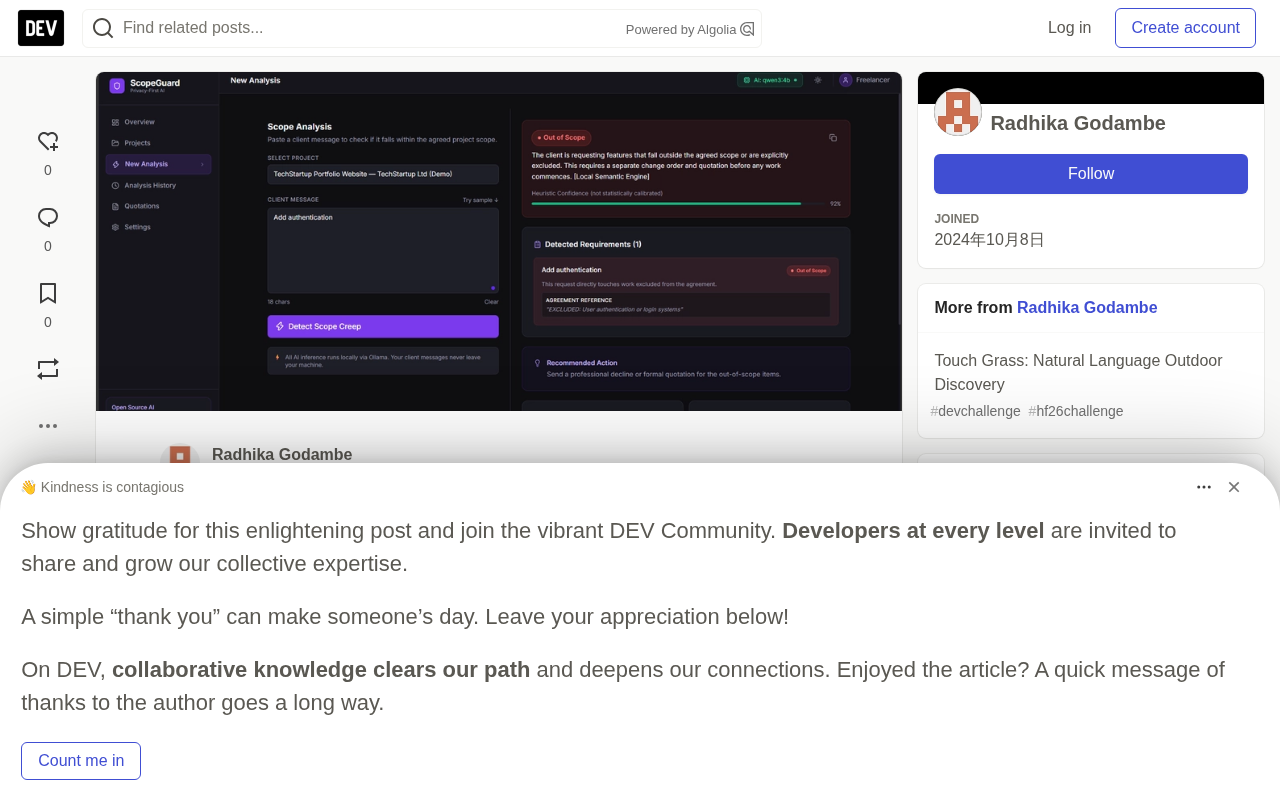Click the search magnifier icon
Image resolution: width=1280 pixels, height=800 pixels.
(x=103, y=28)
